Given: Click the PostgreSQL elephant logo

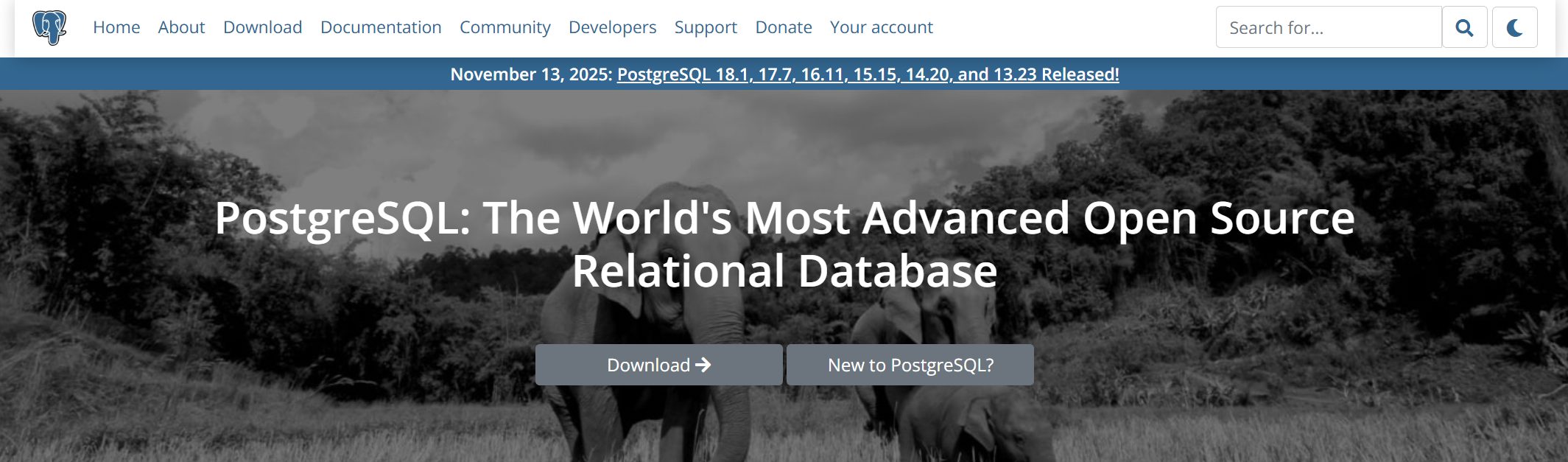Looking at the screenshot, I should click(x=49, y=28).
